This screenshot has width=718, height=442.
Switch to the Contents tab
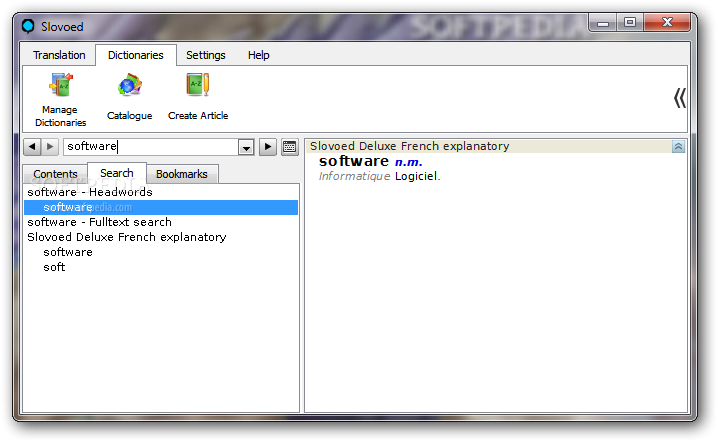tap(55, 174)
